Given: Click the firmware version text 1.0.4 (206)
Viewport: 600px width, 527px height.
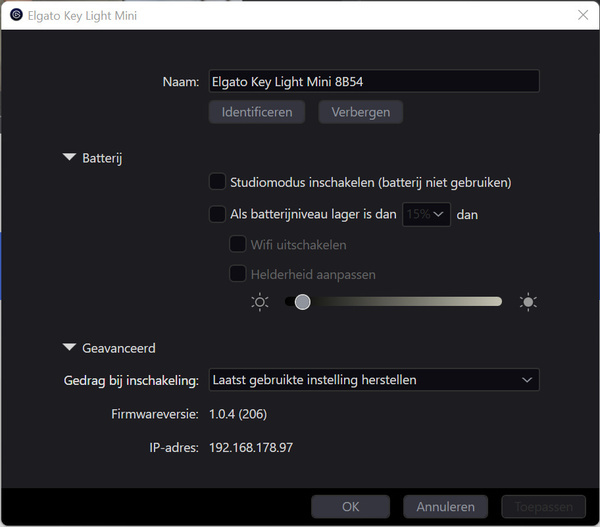Looking at the screenshot, I should coord(238,414).
